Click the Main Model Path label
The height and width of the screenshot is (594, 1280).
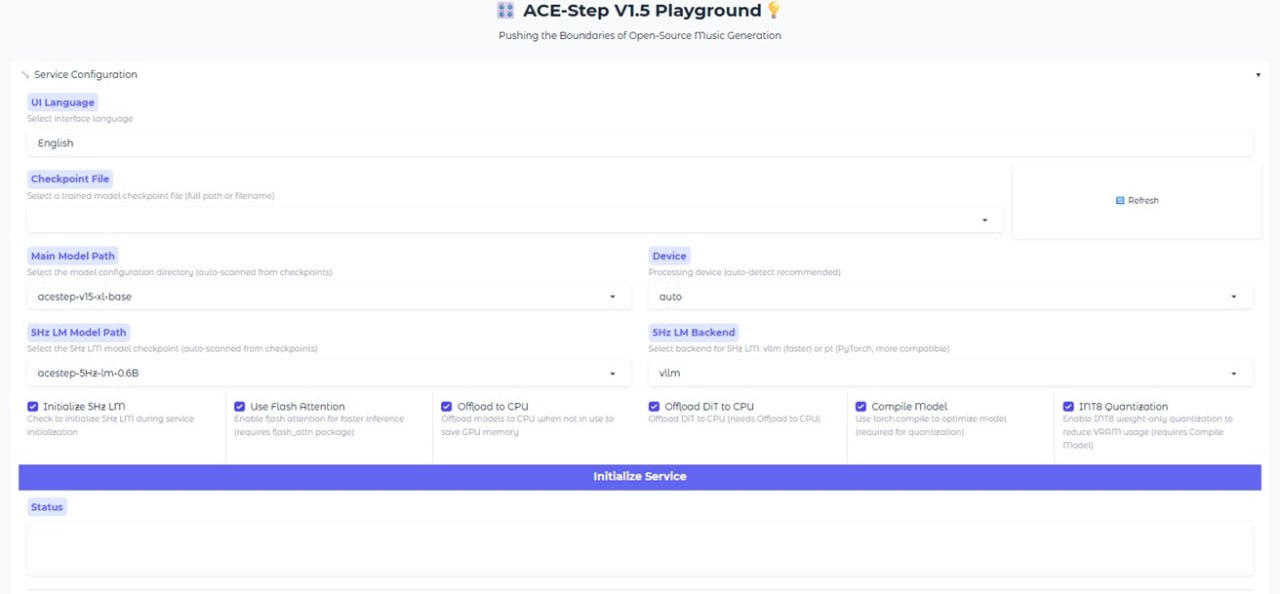[x=73, y=256]
